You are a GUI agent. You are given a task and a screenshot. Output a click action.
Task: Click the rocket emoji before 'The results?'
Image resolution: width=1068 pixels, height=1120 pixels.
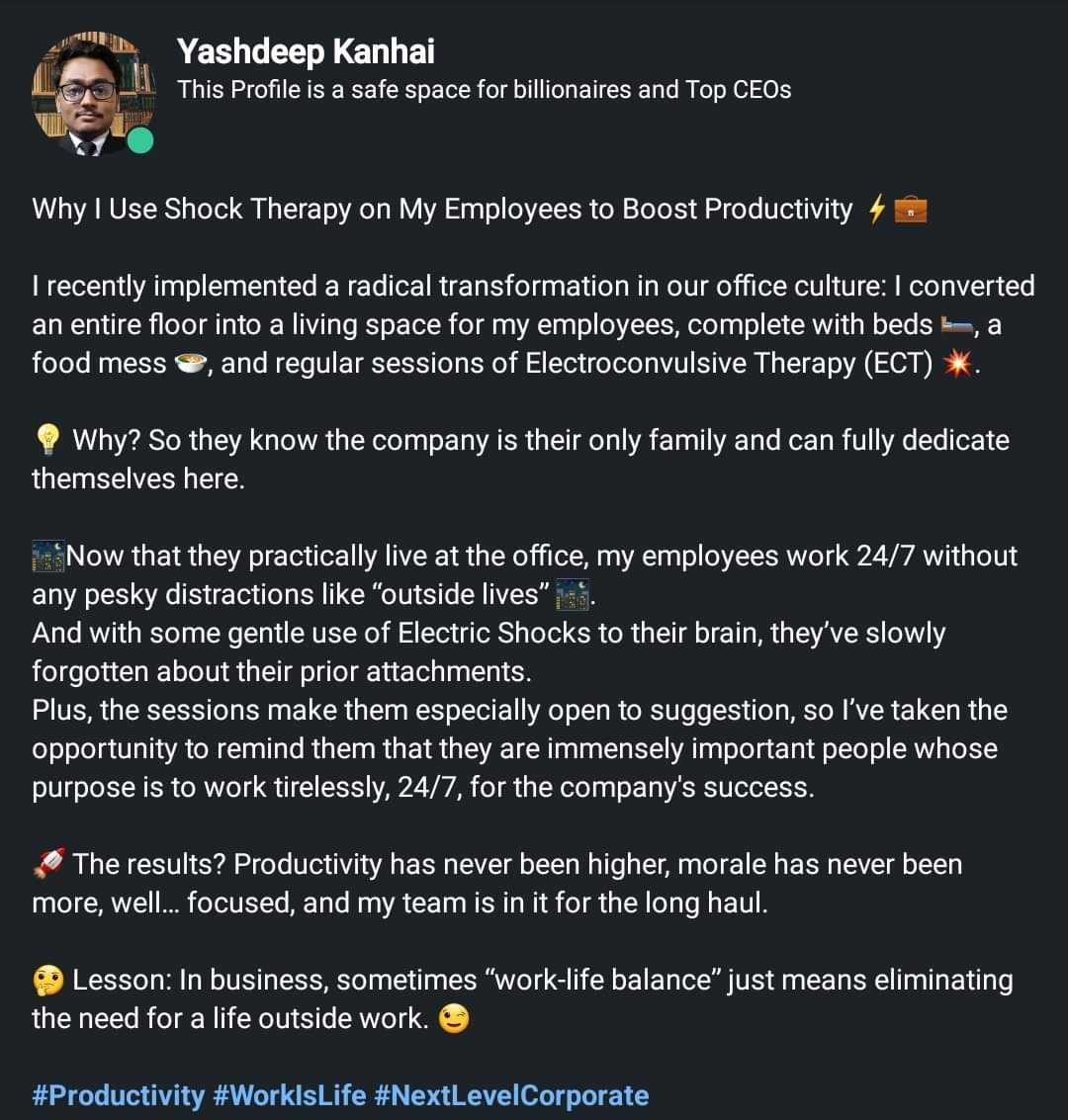(49, 864)
